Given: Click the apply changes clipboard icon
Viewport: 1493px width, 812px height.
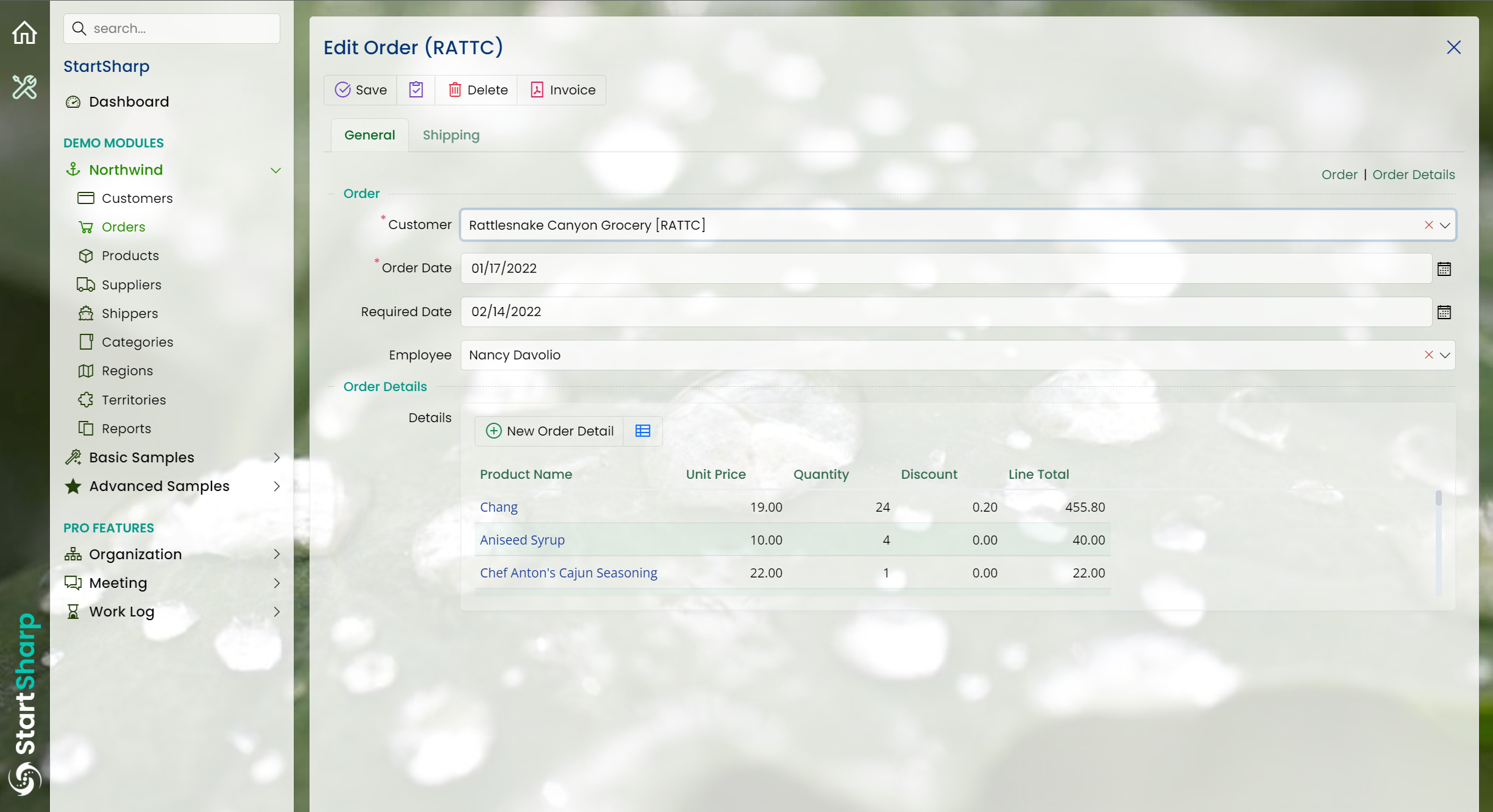Looking at the screenshot, I should pos(416,90).
